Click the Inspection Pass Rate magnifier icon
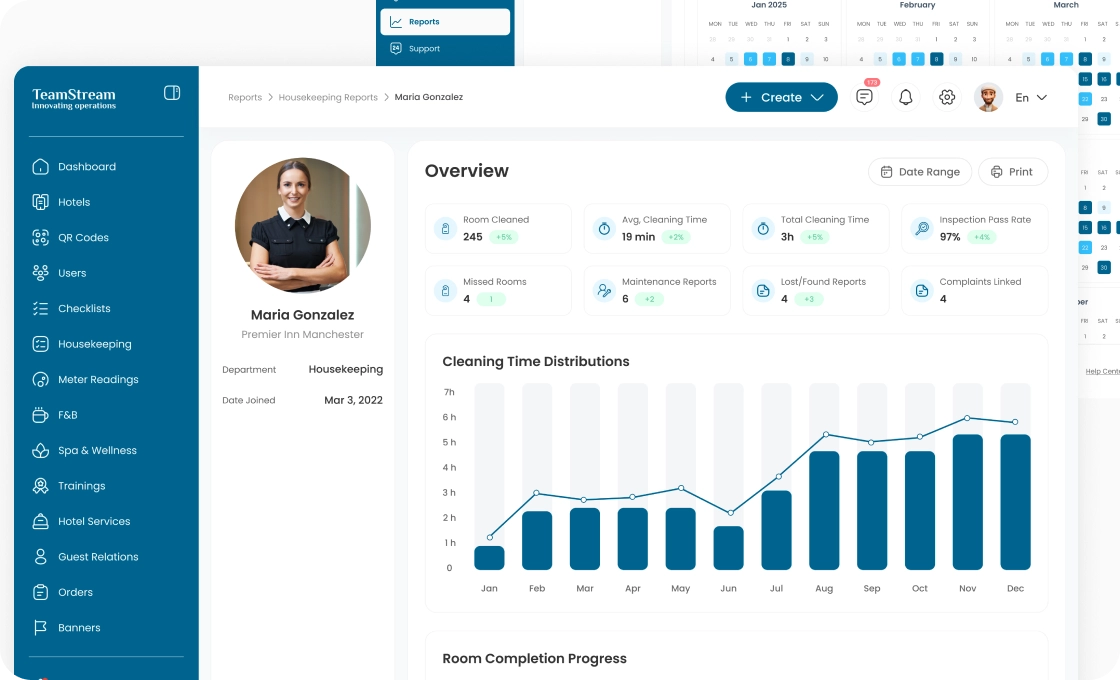Screen dimensions: 1120x680 coord(922,229)
